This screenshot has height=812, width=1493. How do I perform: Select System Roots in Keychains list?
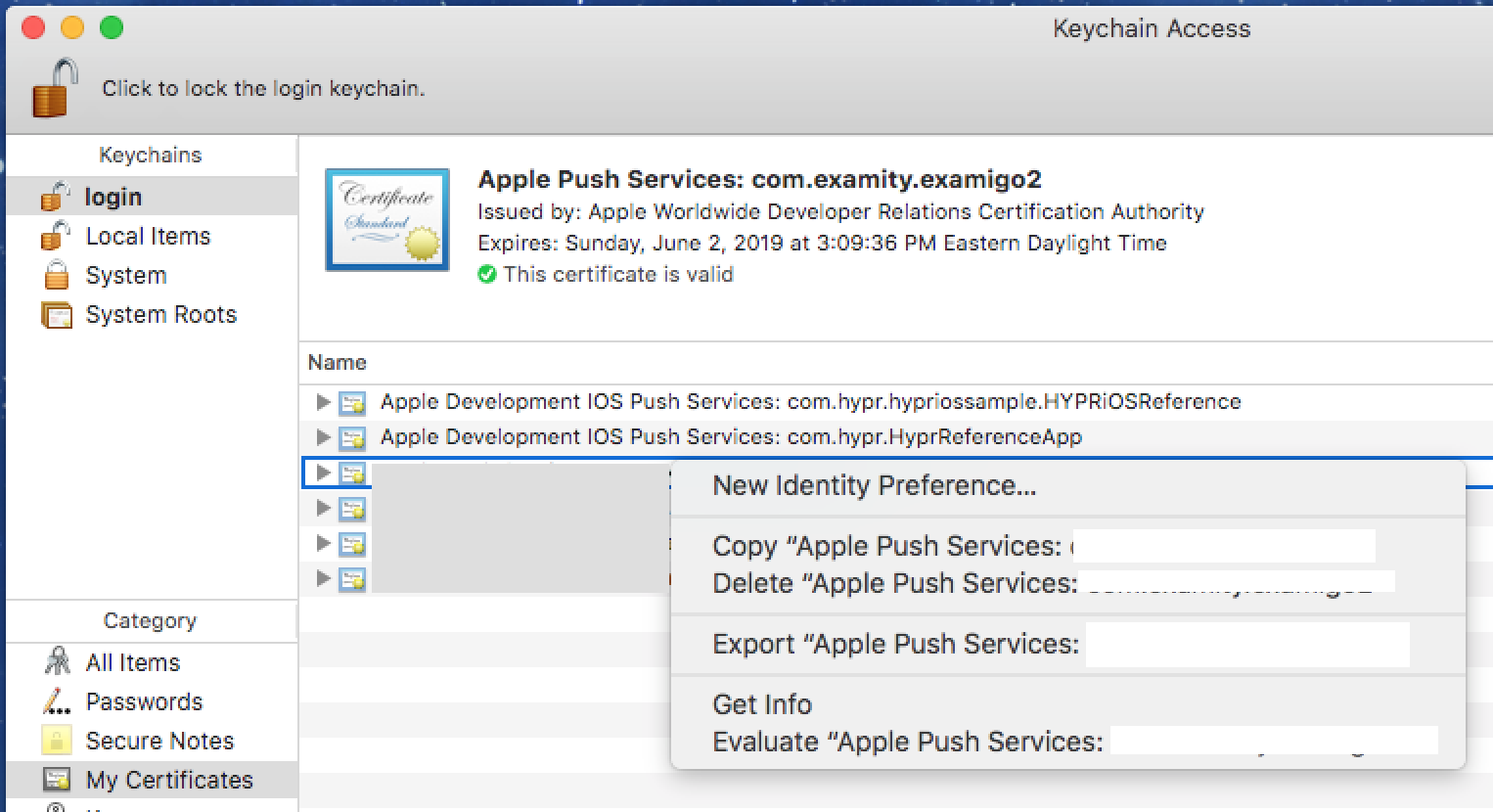tap(161, 314)
